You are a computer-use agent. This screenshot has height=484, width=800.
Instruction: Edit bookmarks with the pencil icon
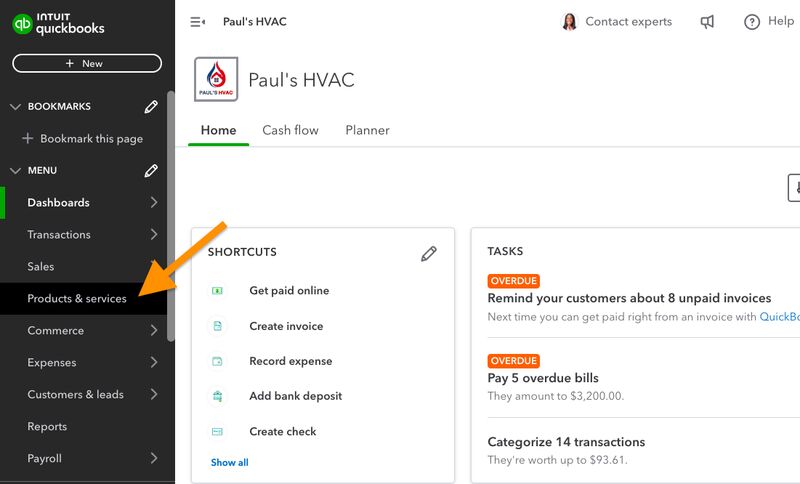point(151,107)
